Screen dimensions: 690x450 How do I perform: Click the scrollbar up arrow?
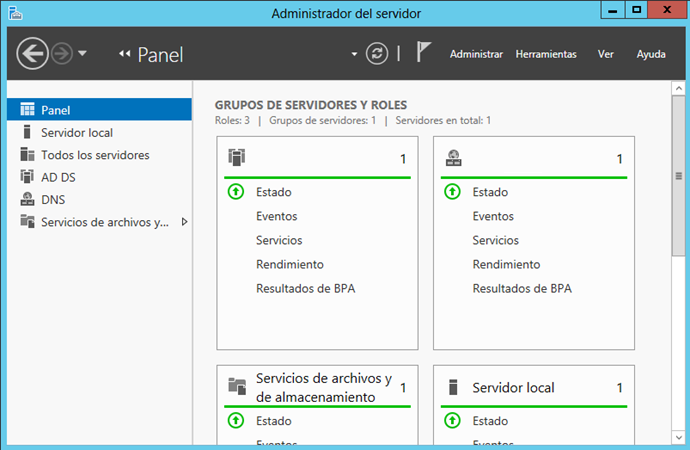[679, 88]
